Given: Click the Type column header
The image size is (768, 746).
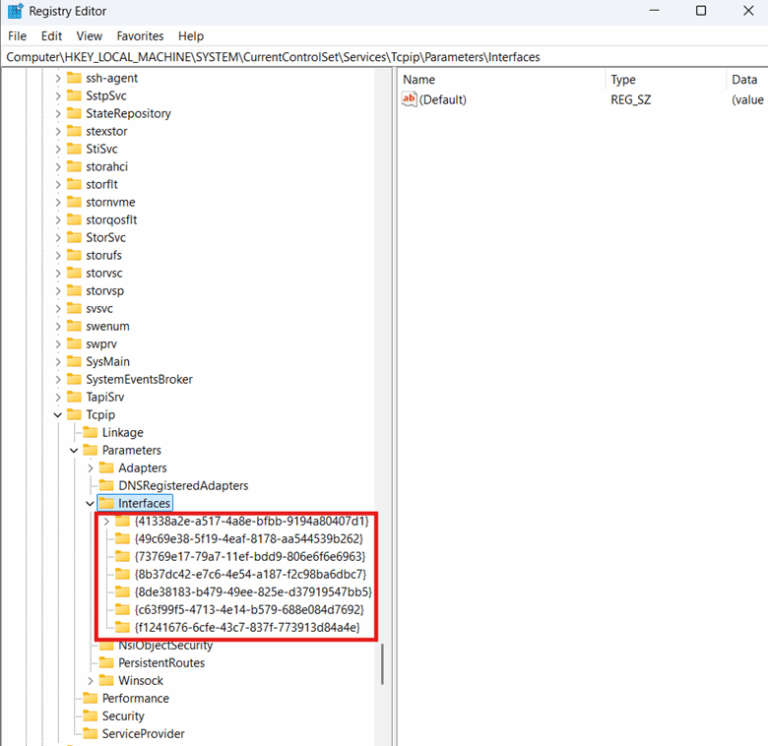Looking at the screenshot, I should click(666, 79).
